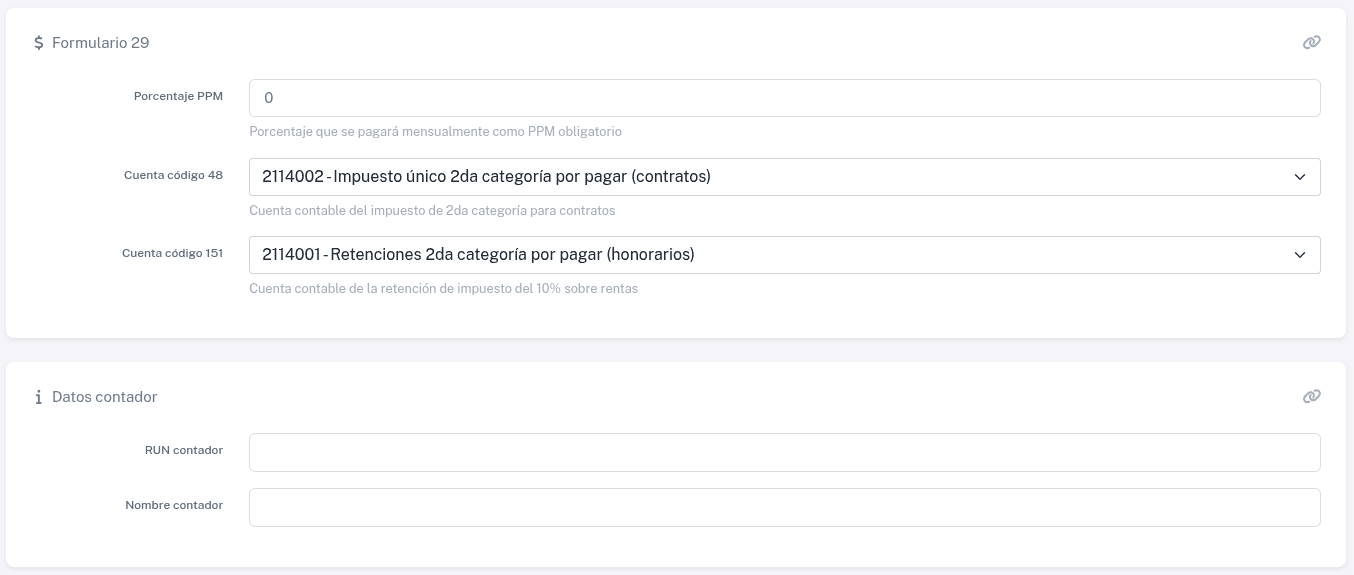
Task: Click the Porcentaje PPM label
Action: 178,97
